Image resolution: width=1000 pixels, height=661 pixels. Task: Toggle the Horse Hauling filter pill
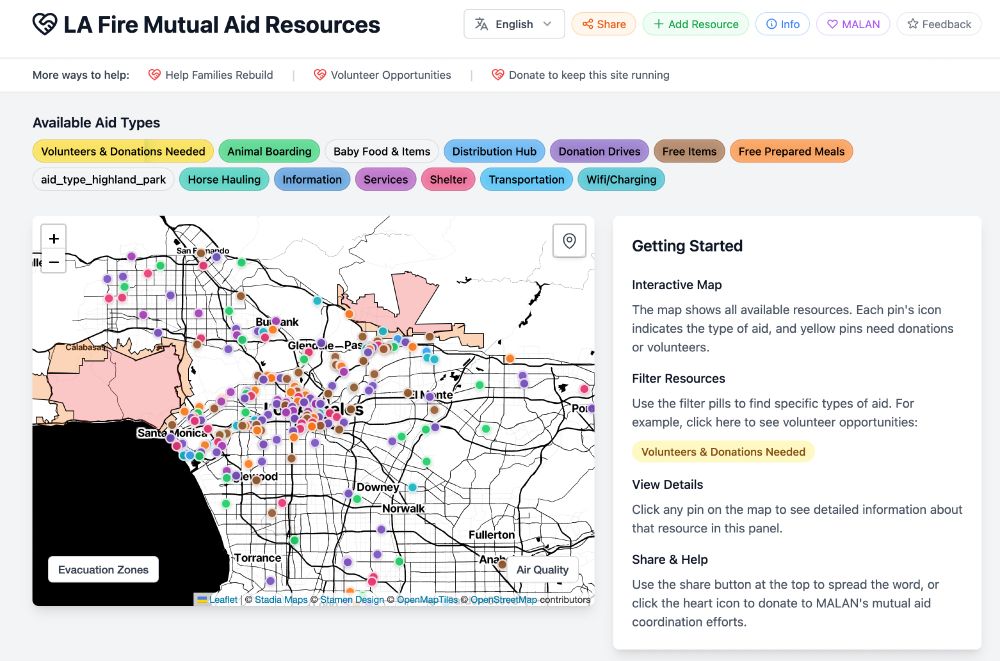pyautogui.click(x=224, y=179)
